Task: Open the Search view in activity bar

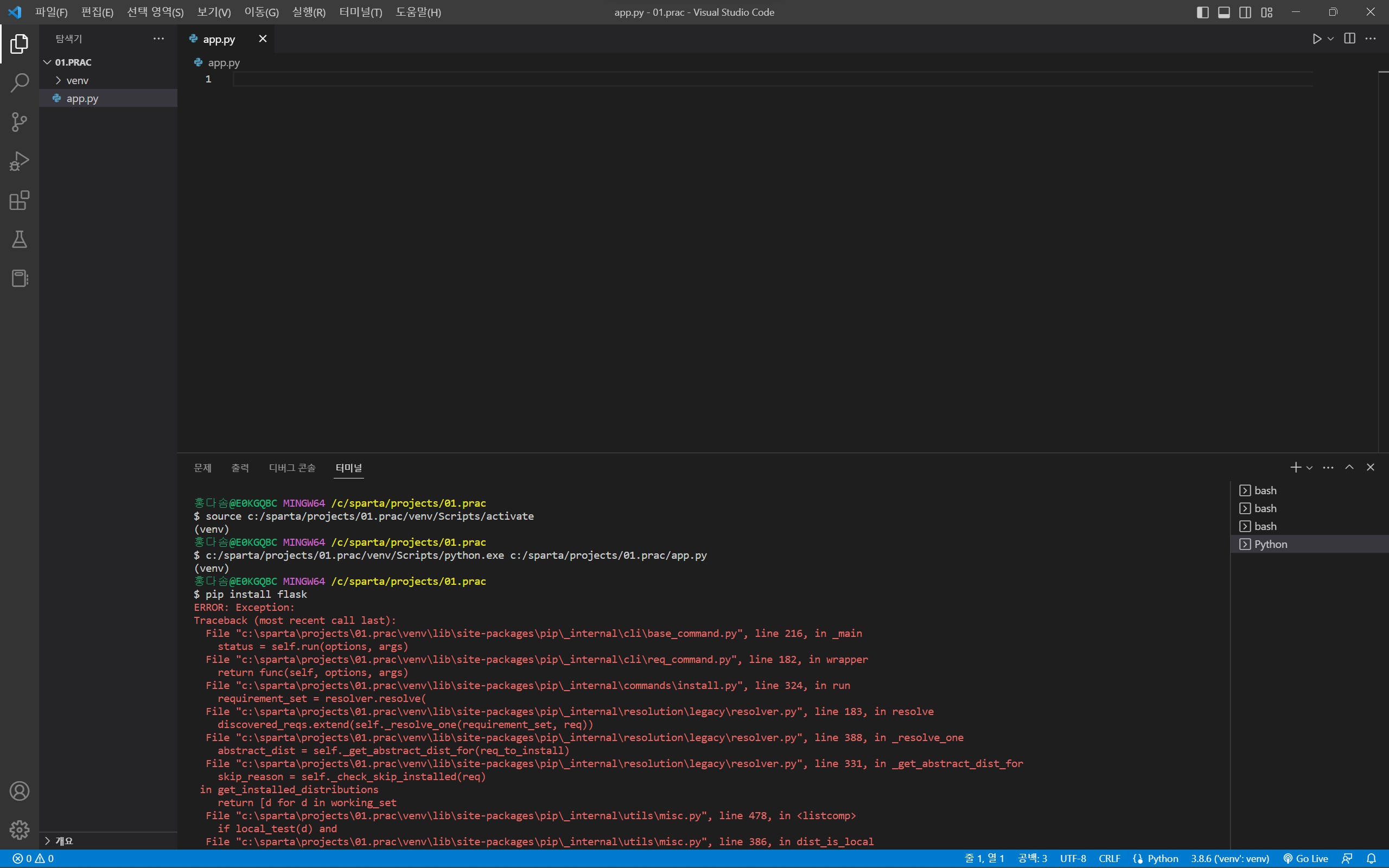Action: point(20,82)
